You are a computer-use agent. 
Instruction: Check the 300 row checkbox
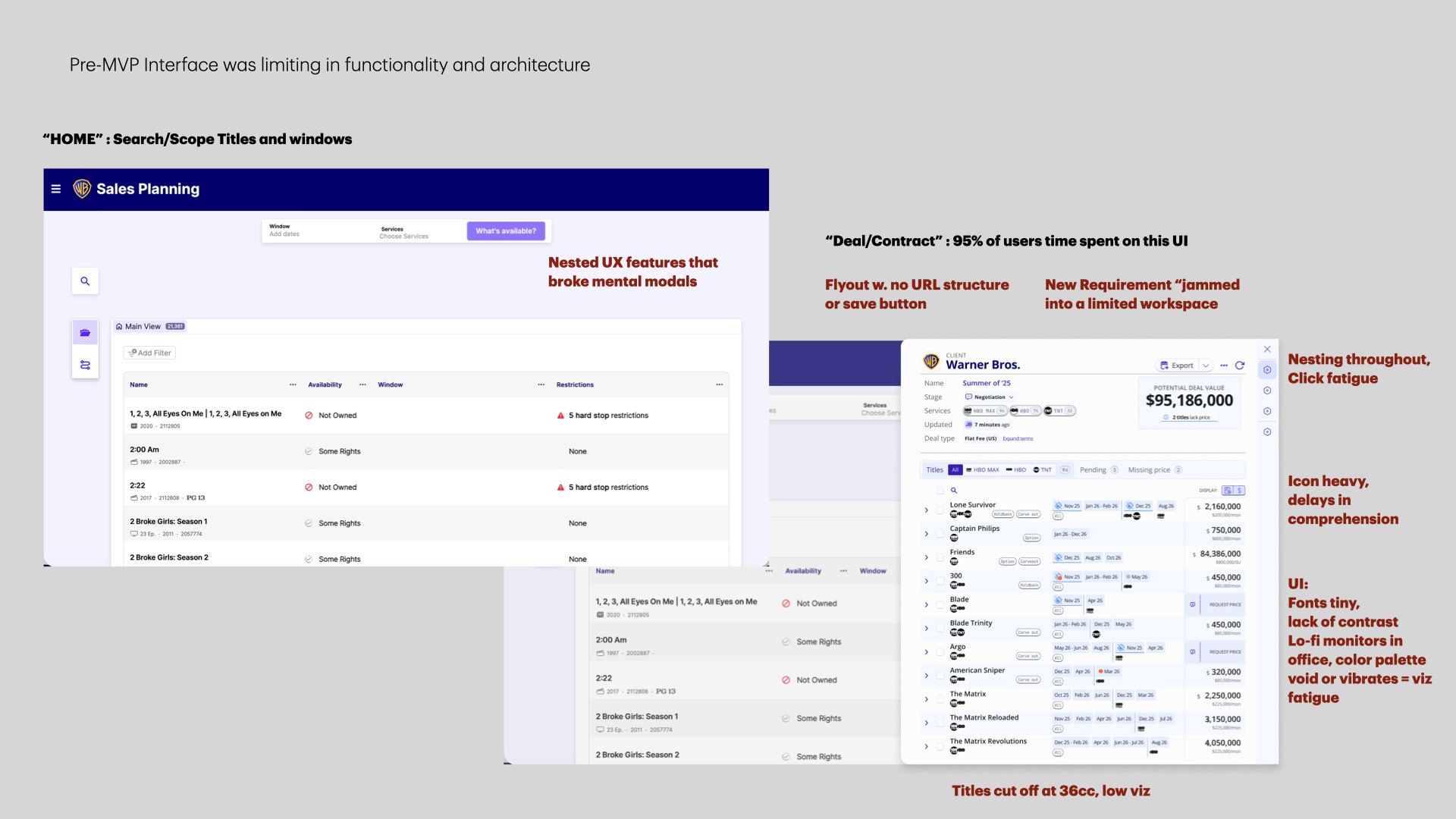click(940, 581)
